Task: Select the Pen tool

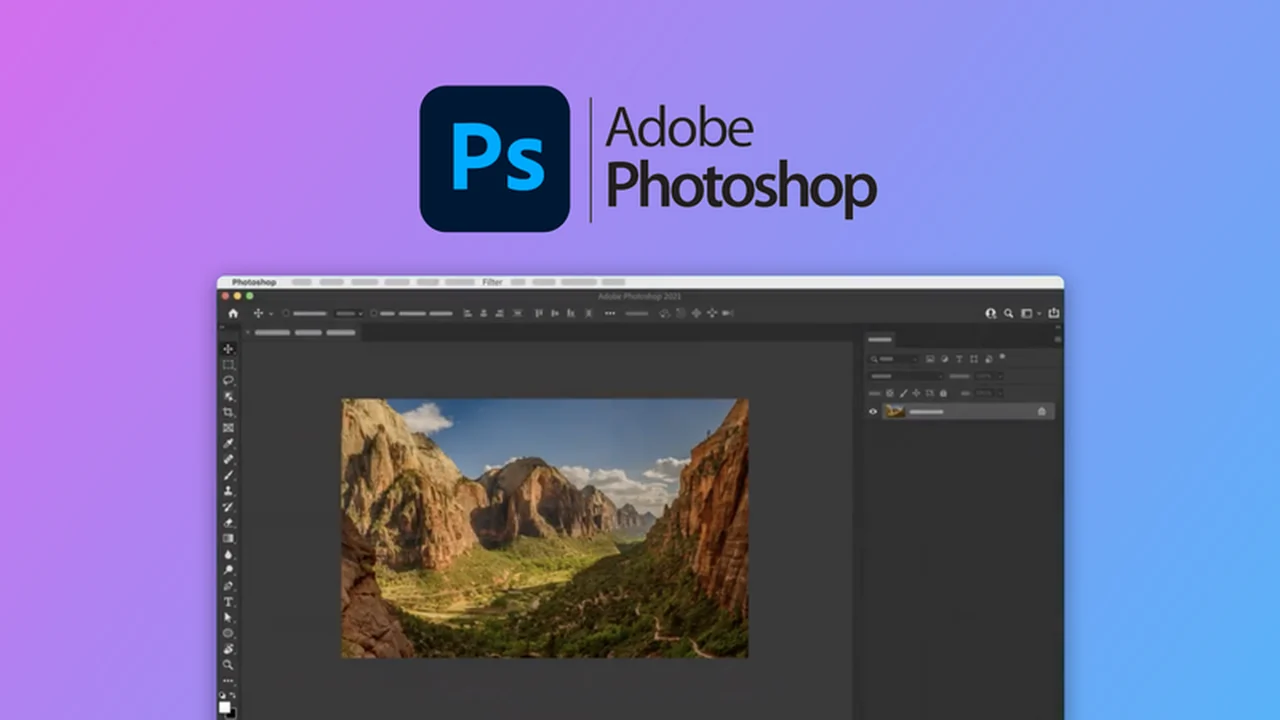Action: pos(228,586)
